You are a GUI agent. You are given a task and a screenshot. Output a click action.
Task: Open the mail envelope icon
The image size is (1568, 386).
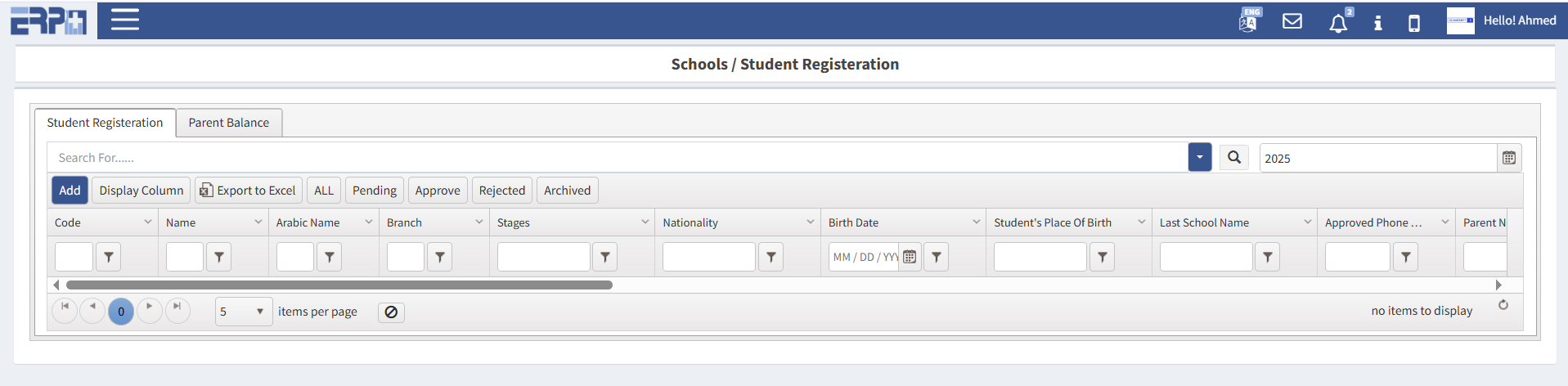(x=1292, y=21)
